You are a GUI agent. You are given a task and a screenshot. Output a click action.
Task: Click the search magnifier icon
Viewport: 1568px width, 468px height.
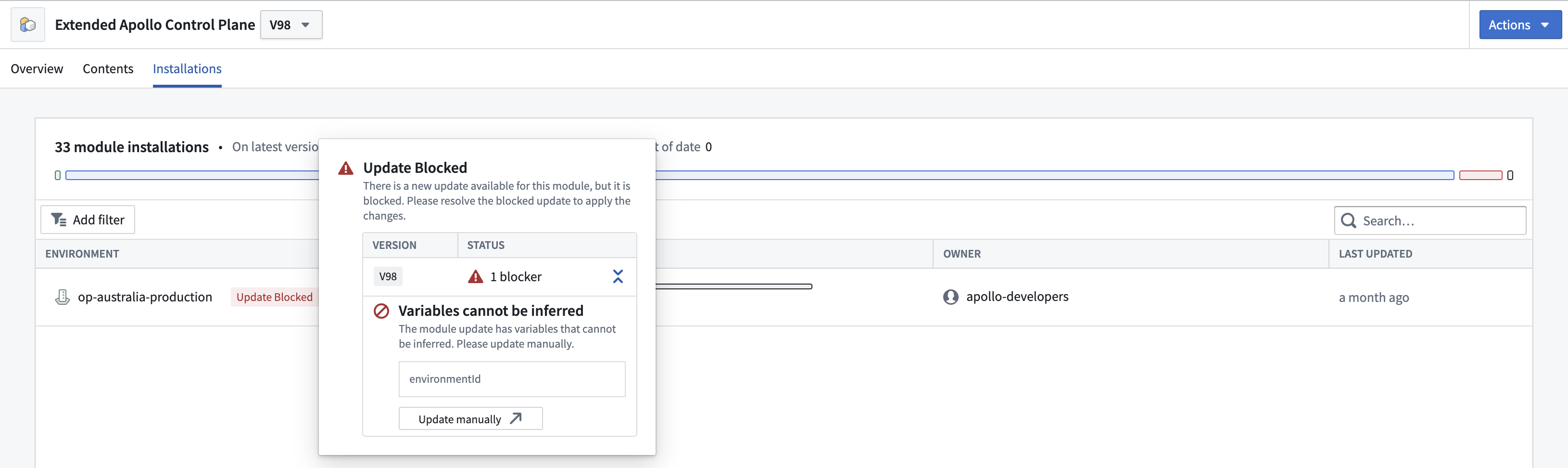pyautogui.click(x=1348, y=221)
